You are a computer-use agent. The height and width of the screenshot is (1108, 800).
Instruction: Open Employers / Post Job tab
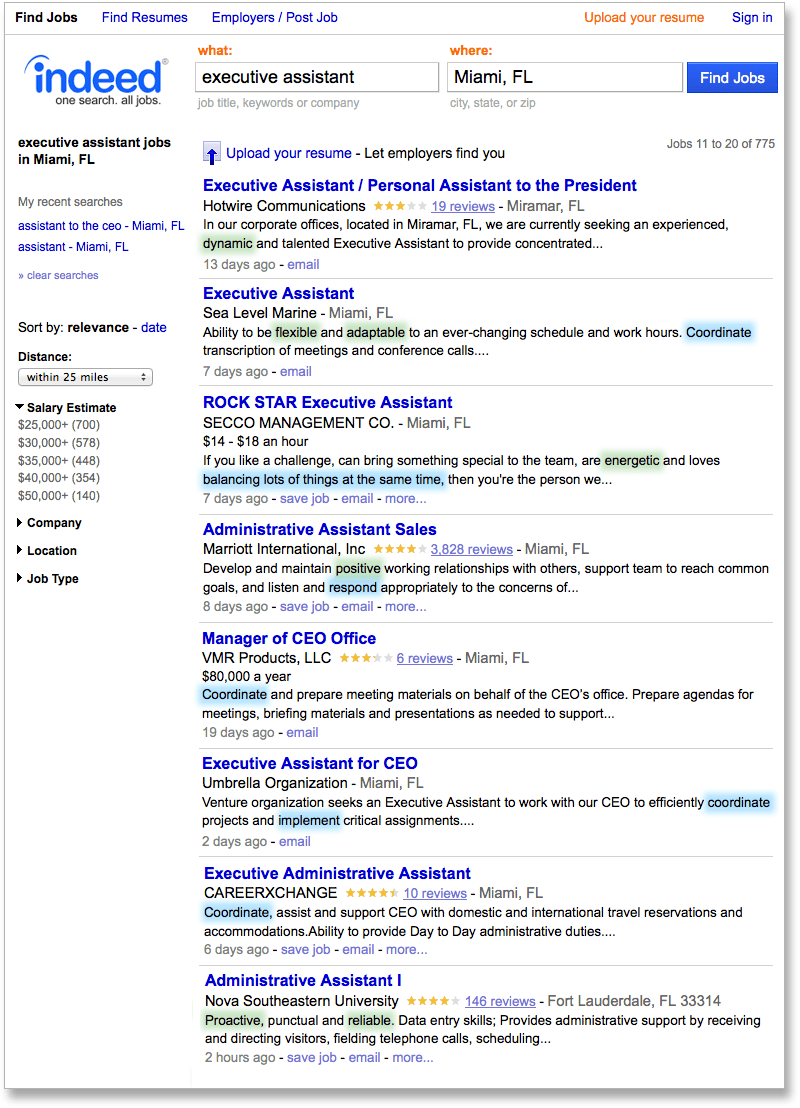275,18
